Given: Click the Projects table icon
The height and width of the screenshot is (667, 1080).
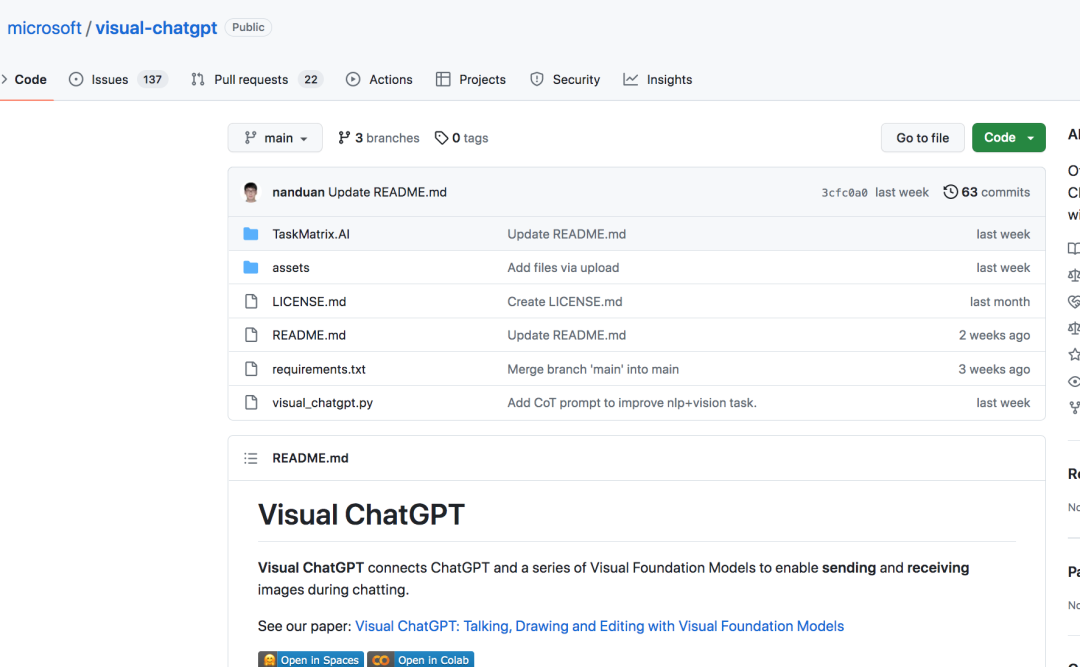Looking at the screenshot, I should pyautogui.click(x=443, y=79).
